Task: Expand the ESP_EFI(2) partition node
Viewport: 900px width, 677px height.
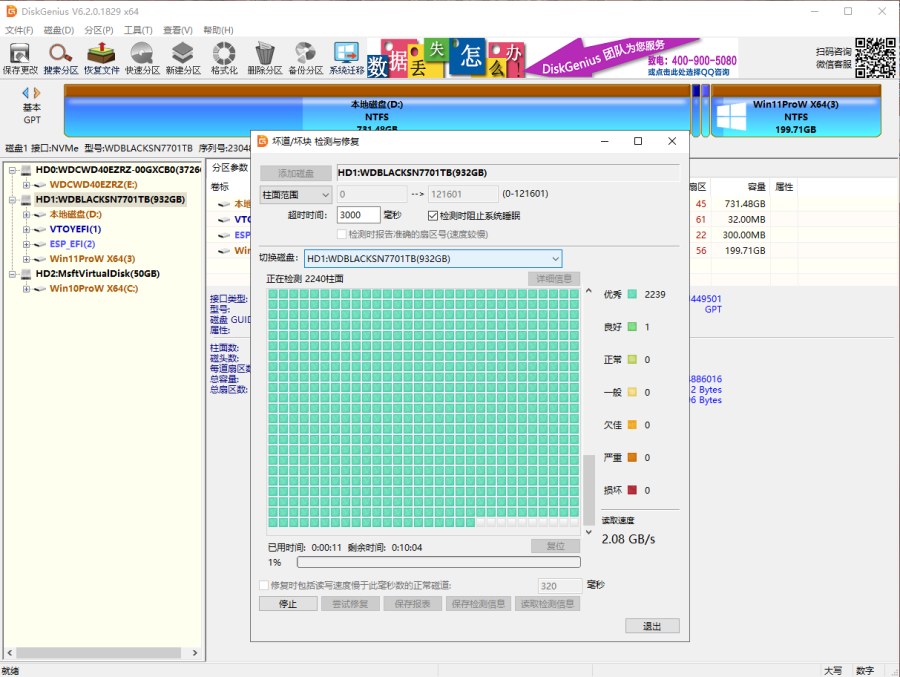Action: coord(26,244)
